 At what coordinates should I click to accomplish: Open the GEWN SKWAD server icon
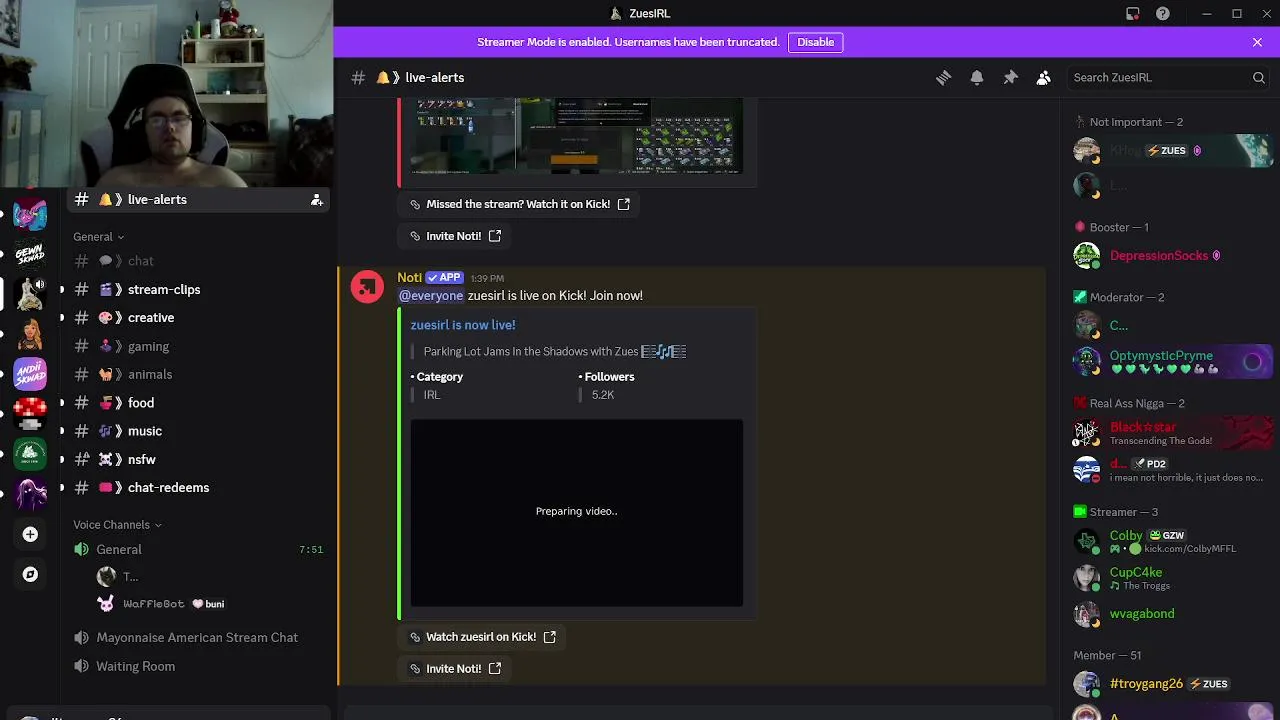click(x=30, y=254)
